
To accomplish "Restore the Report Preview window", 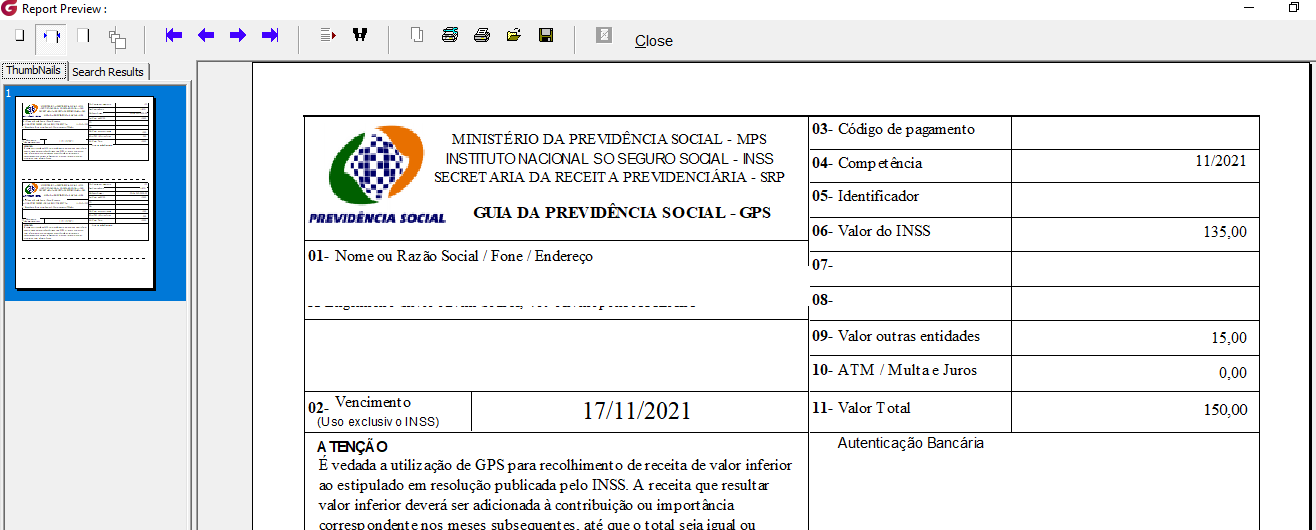I will click(1294, 7).
